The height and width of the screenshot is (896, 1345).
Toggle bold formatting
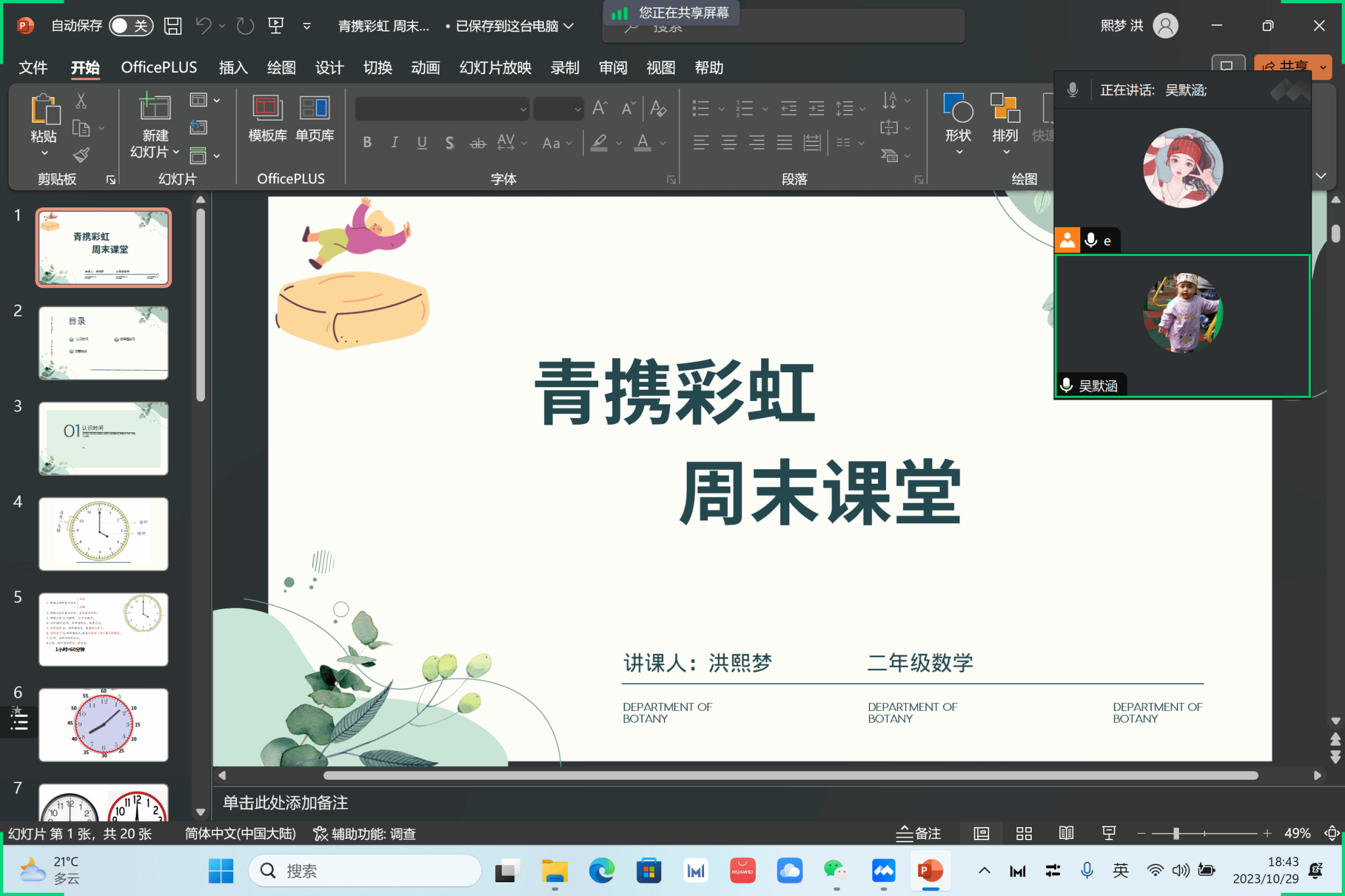(367, 142)
